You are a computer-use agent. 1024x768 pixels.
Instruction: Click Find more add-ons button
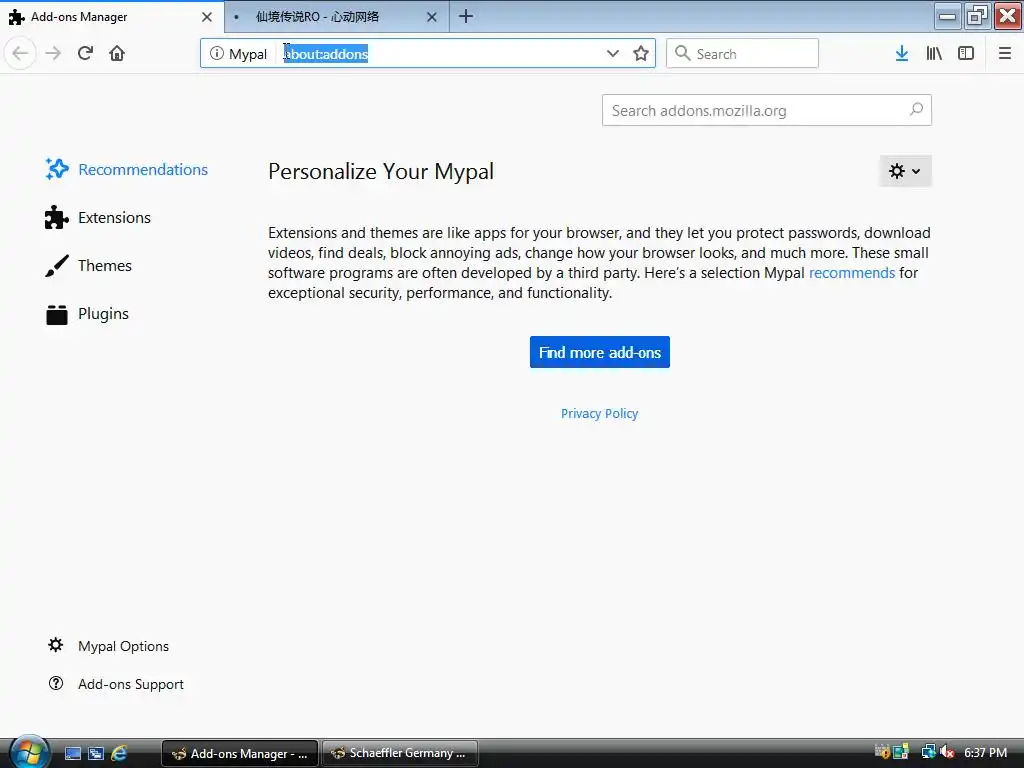[x=600, y=352]
